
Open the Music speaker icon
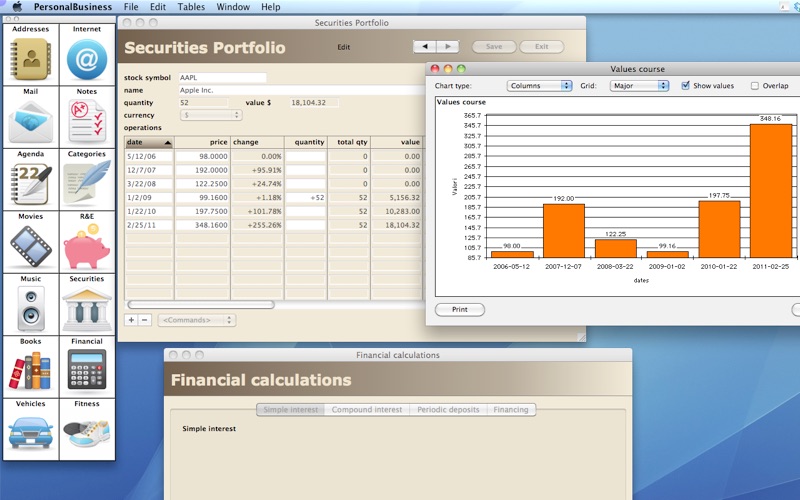(x=31, y=308)
